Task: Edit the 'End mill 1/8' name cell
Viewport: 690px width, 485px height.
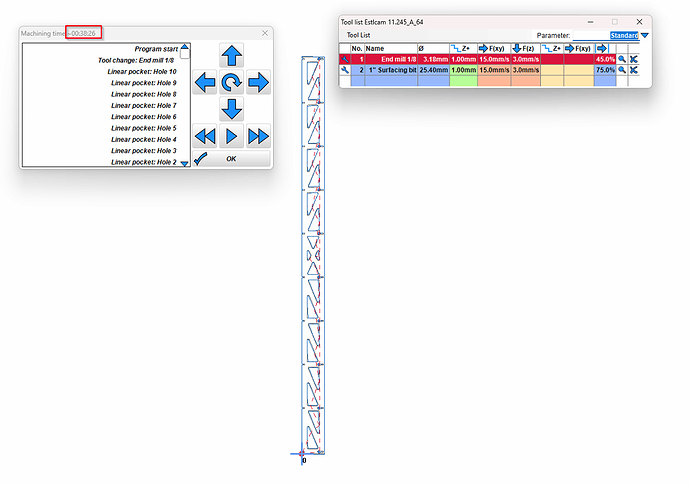Action: click(391, 59)
